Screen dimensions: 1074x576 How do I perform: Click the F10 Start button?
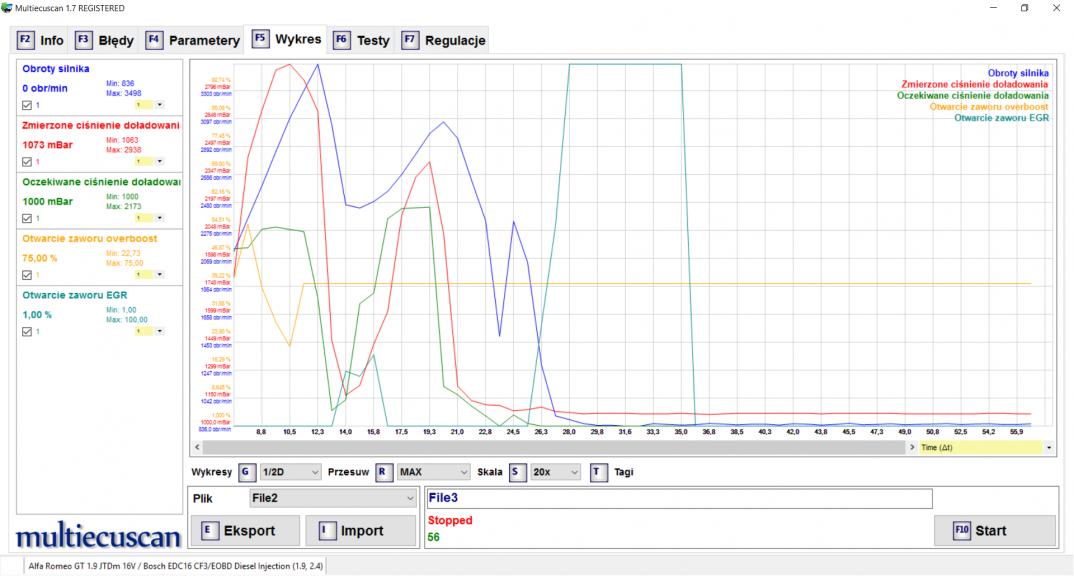pos(994,530)
